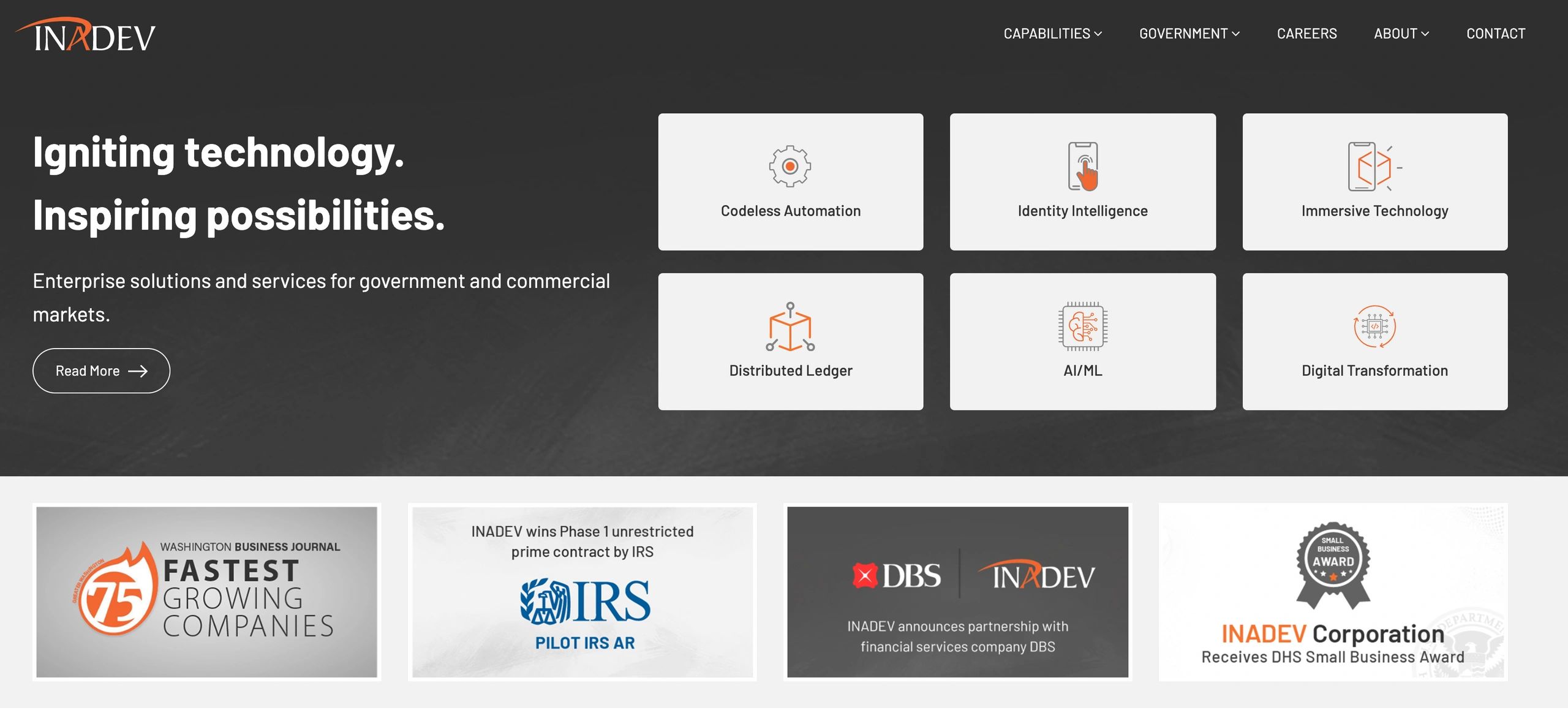Image resolution: width=1568 pixels, height=710 pixels.
Task: Open the IRS prime contract news card
Action: pyautogui.click(x=582, y=592)
